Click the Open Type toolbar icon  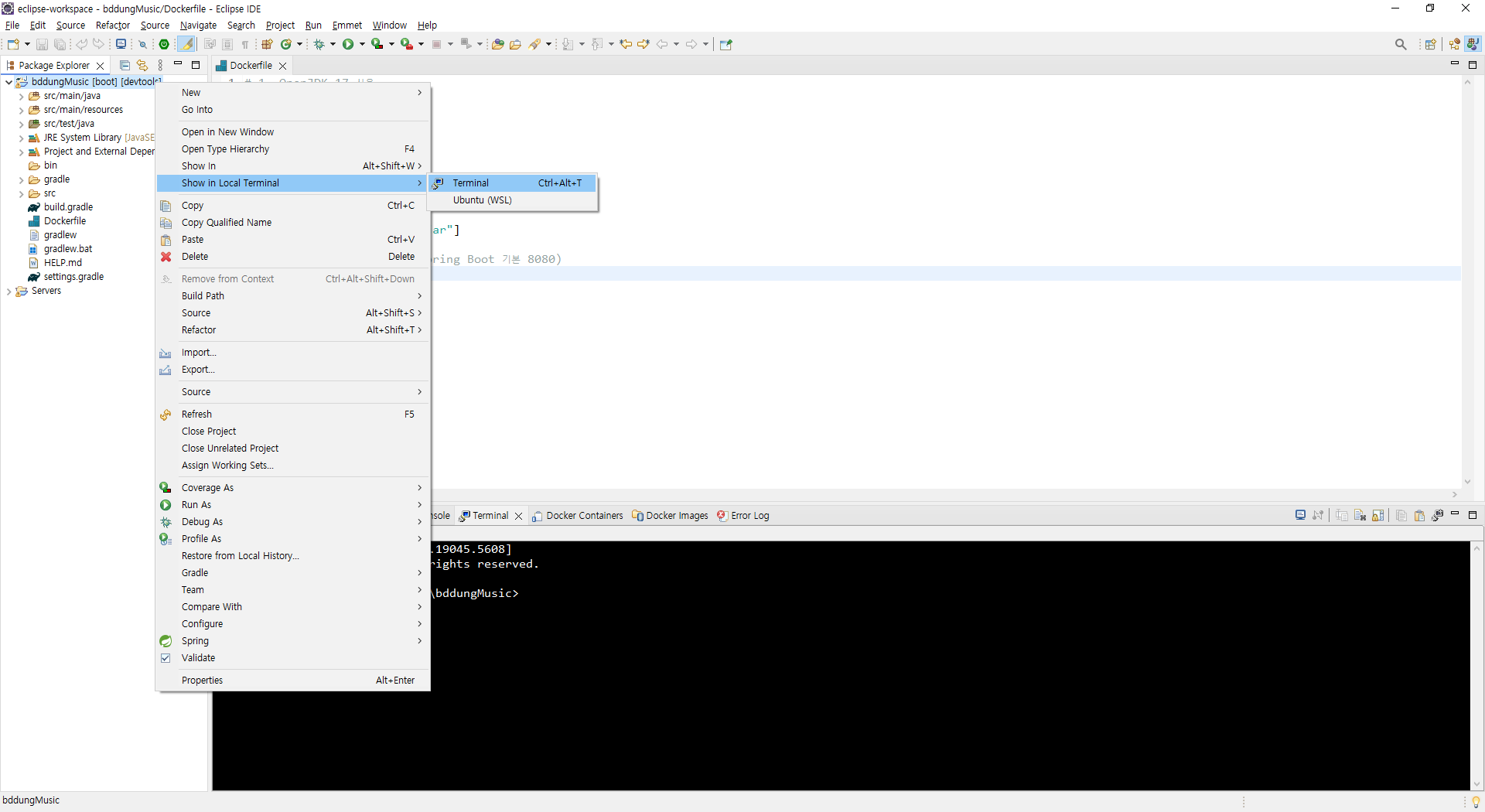pyautogui.click(x=497, y=44)
